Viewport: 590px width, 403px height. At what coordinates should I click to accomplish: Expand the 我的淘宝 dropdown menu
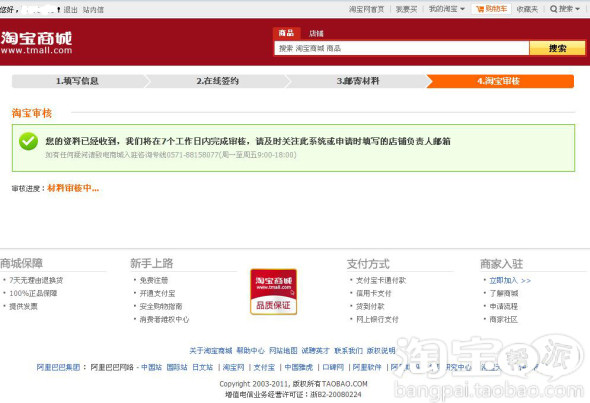(x=447, y=9)
